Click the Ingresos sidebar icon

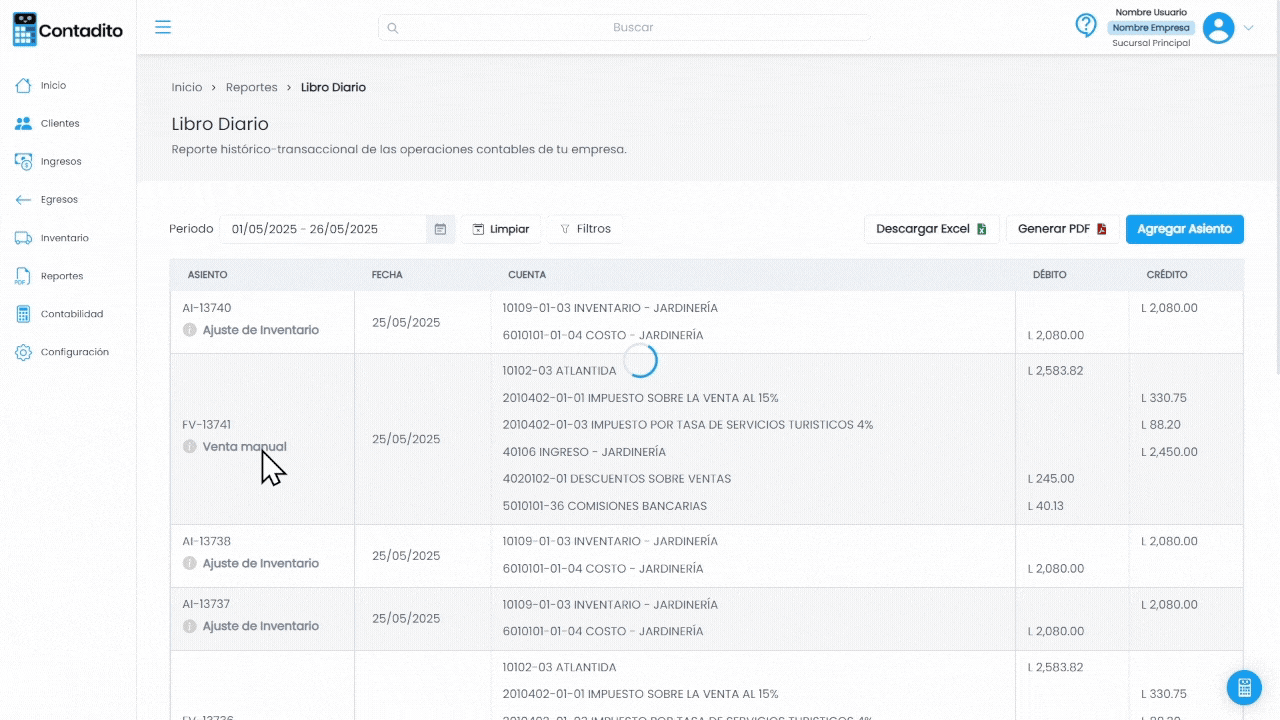(x=24, y=162)
